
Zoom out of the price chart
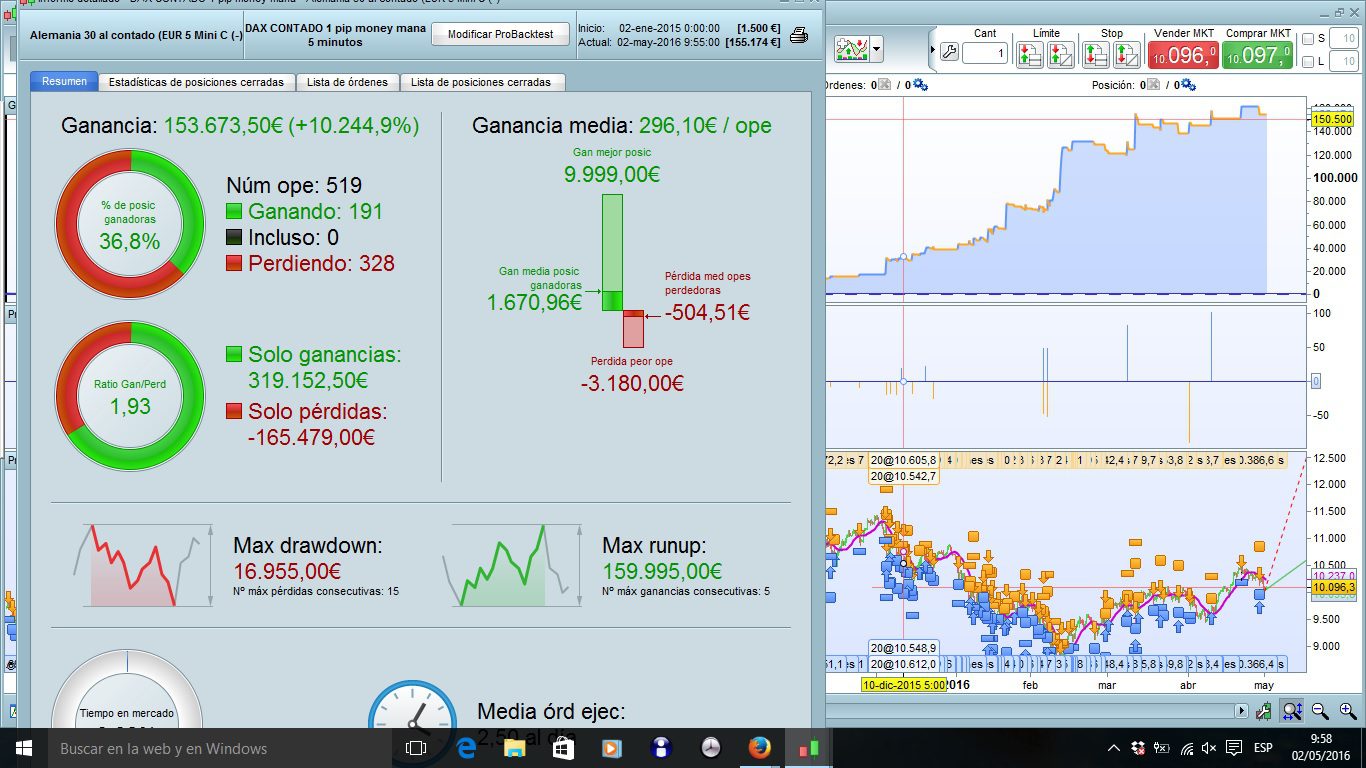(1320, 711)
